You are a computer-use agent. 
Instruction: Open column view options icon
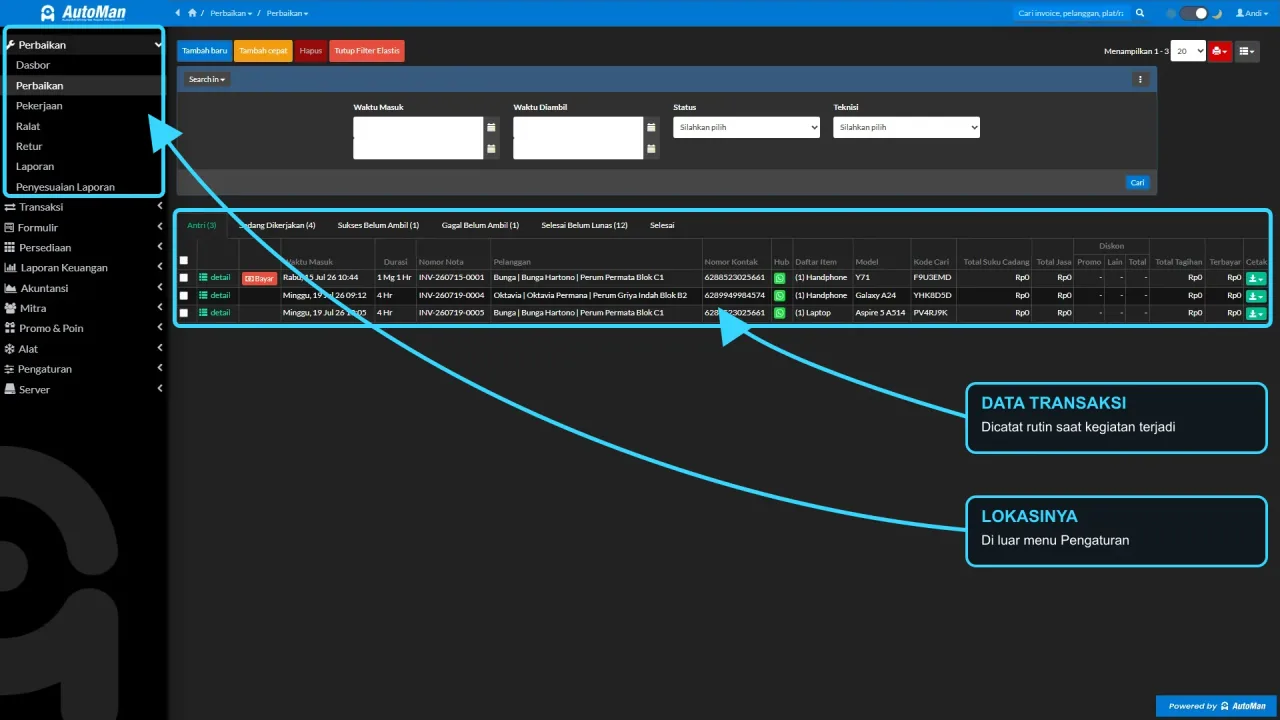1247,51
